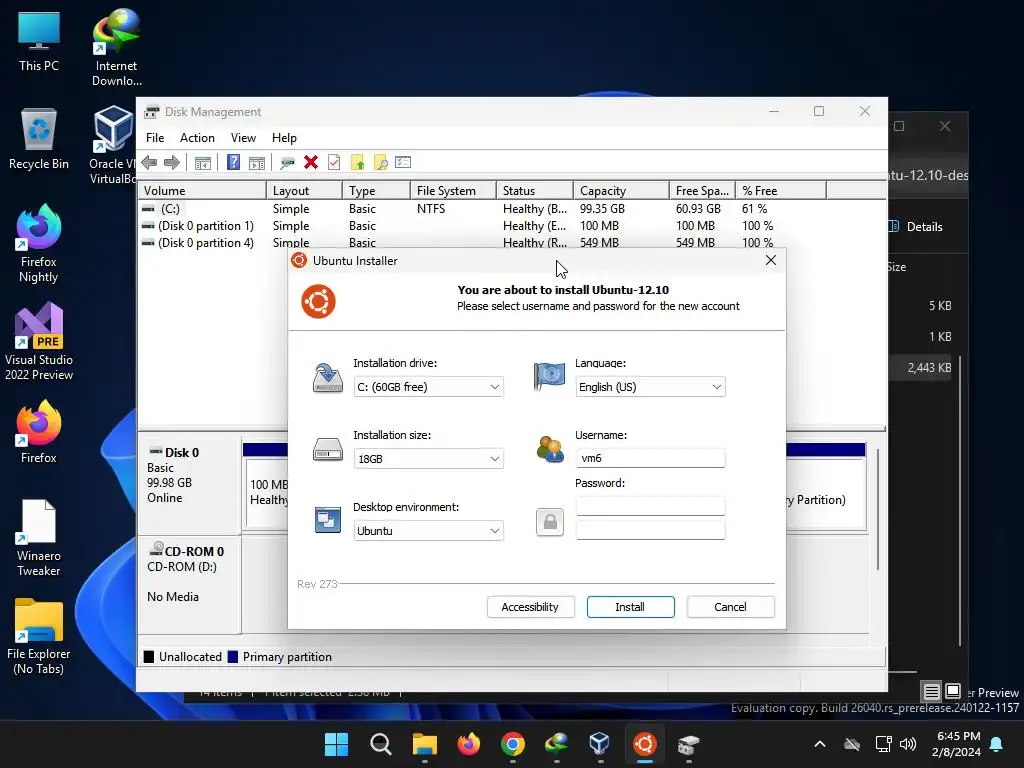Sort by % Free column header
Viewport: 1024px width, 768px height.
coord(780,191)
